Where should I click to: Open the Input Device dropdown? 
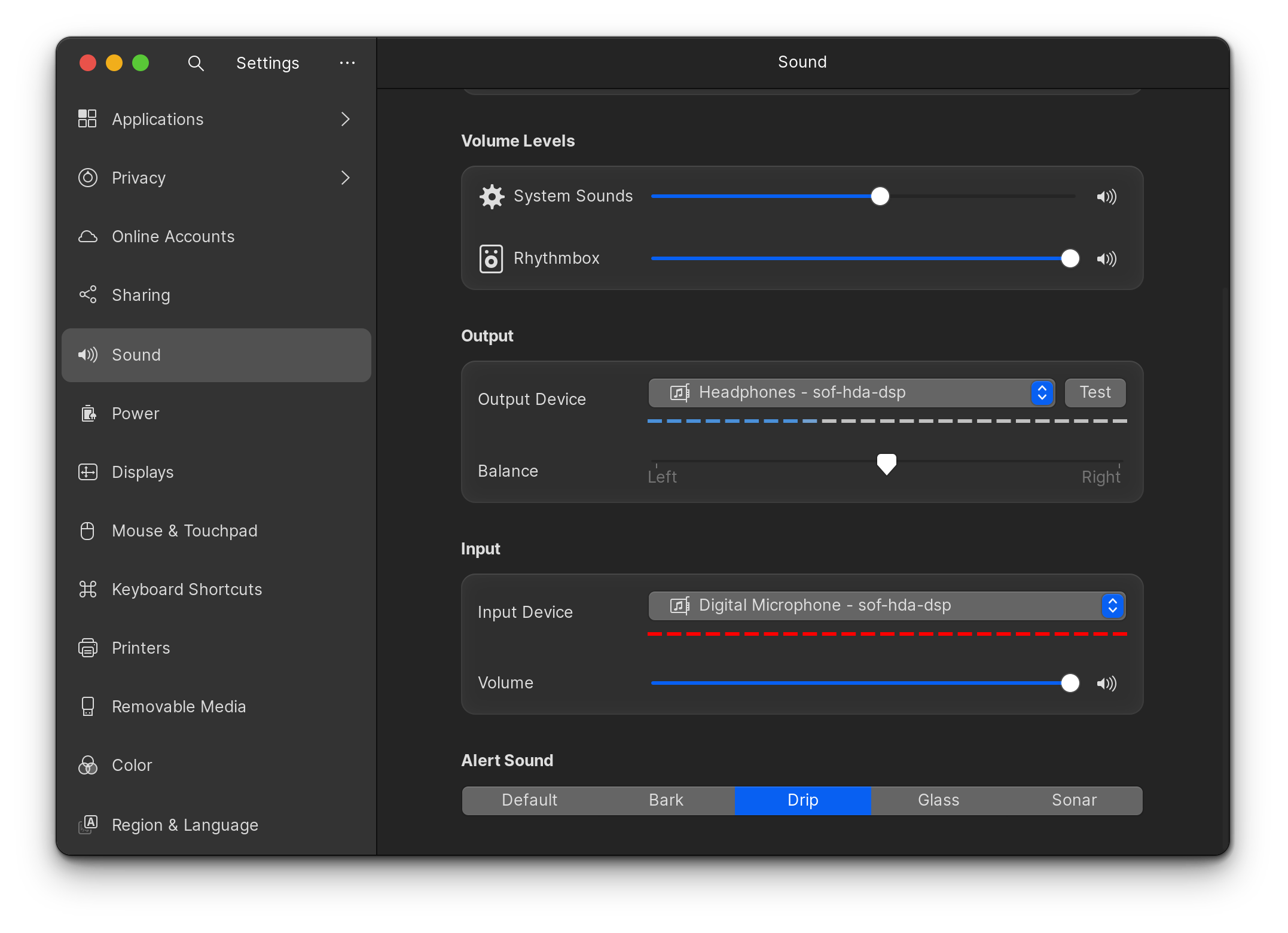[886, 606]
